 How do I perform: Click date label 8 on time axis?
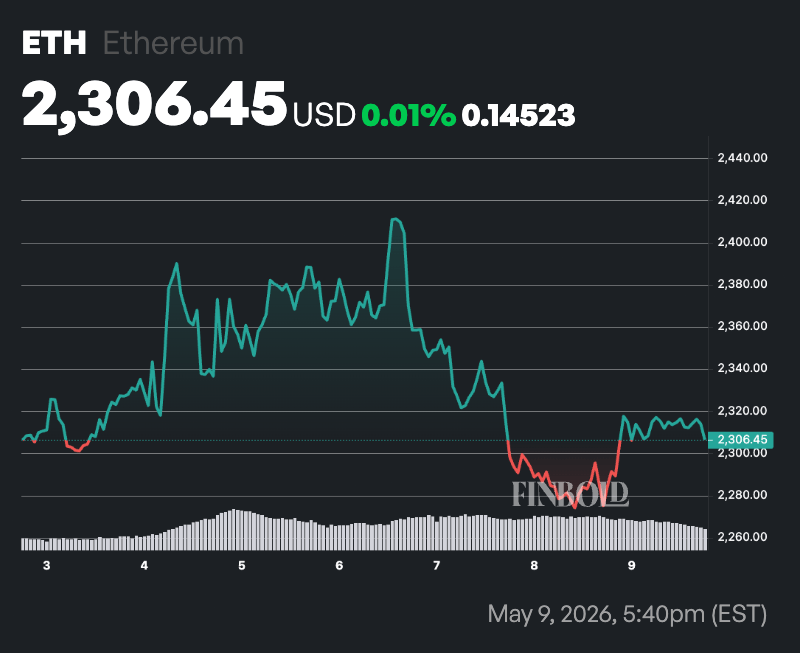[x=534, y=565]
